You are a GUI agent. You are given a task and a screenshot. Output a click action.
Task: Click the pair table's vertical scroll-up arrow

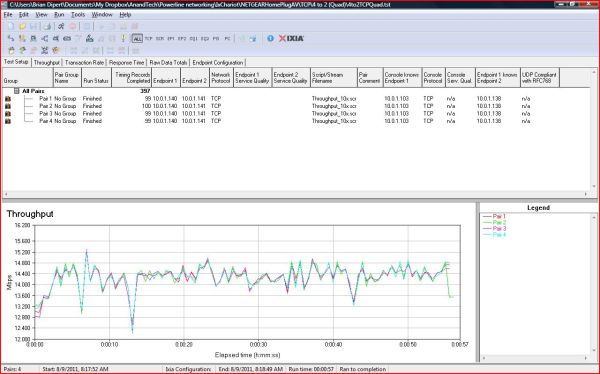point(594,72)
